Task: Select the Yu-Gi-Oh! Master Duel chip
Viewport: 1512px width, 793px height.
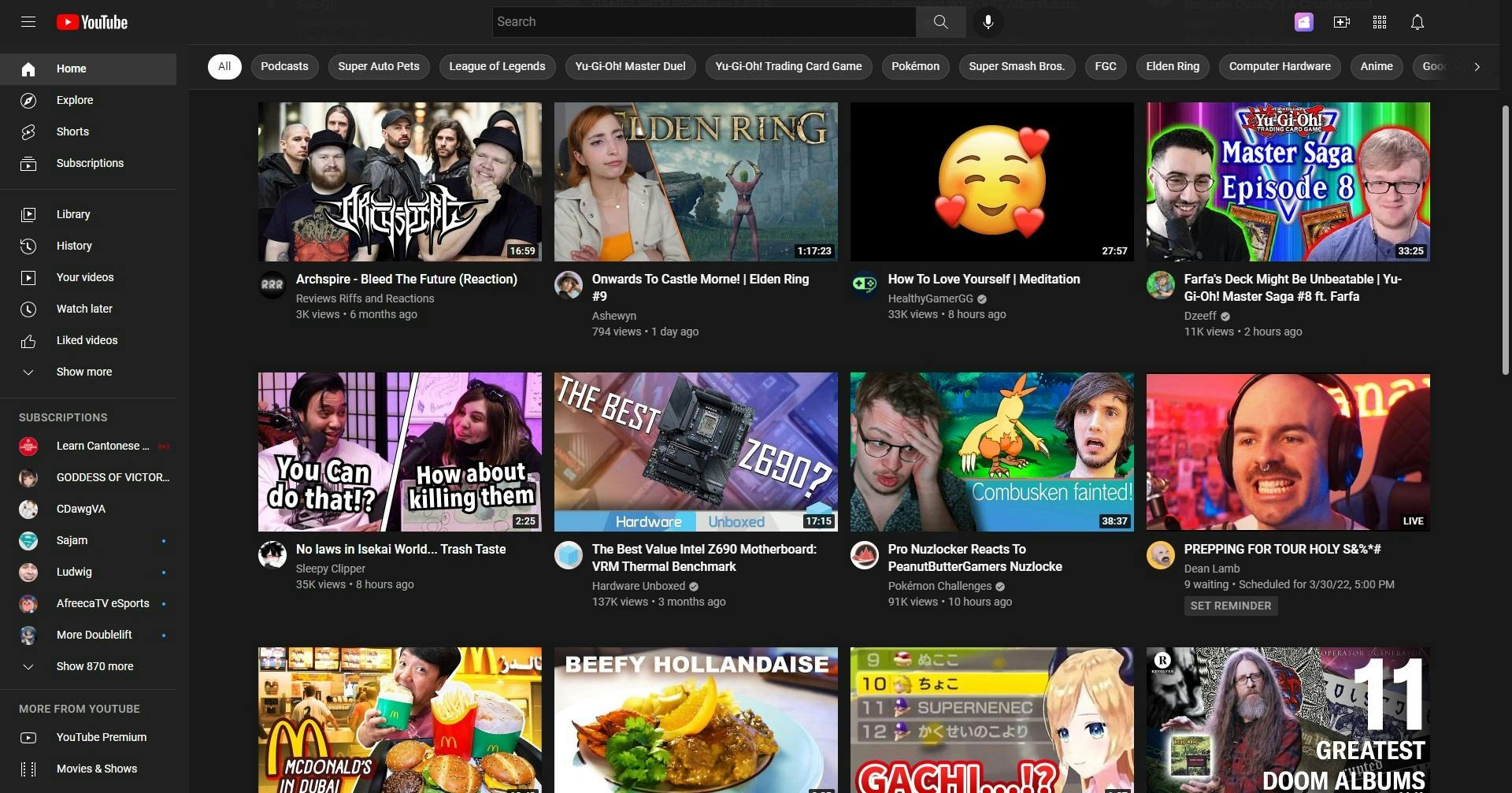Action: pyautogui.click(x=630, y=67)
